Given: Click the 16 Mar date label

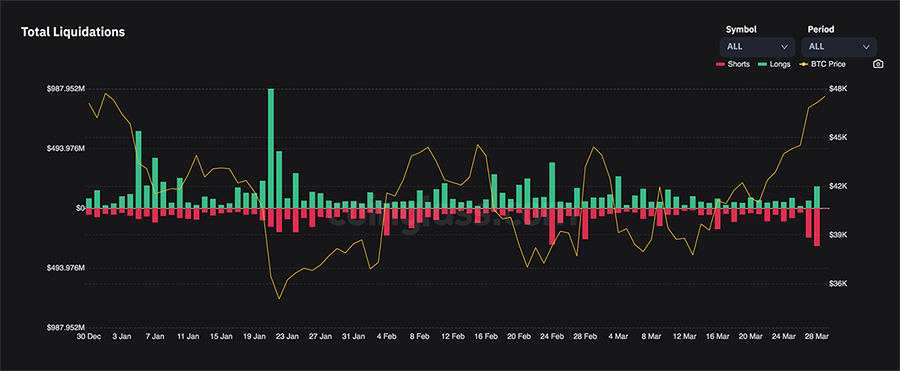Looking at the screenshot, I should [x=718, y=337].
